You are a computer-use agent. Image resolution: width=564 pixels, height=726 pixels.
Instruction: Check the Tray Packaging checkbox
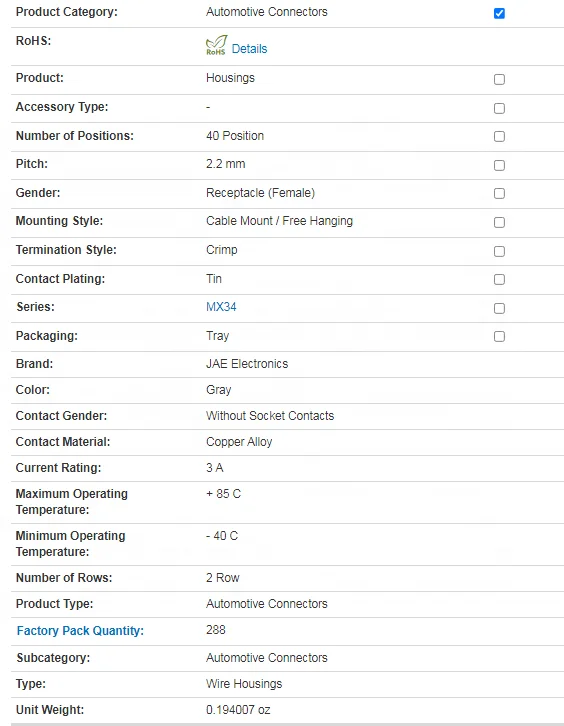coord(499,337)
